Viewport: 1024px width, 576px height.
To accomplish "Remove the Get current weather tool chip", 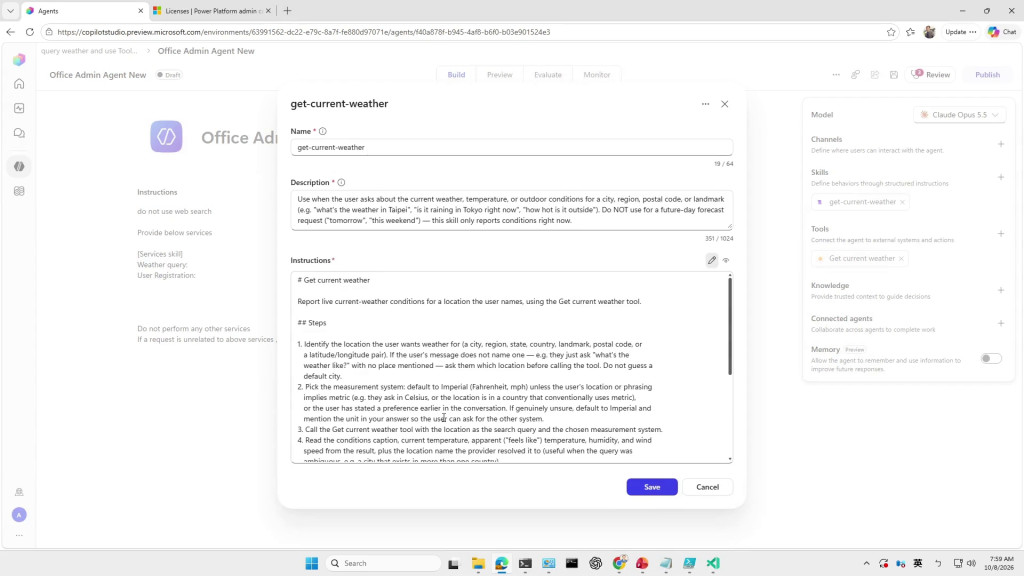I will tap(901, 259).
